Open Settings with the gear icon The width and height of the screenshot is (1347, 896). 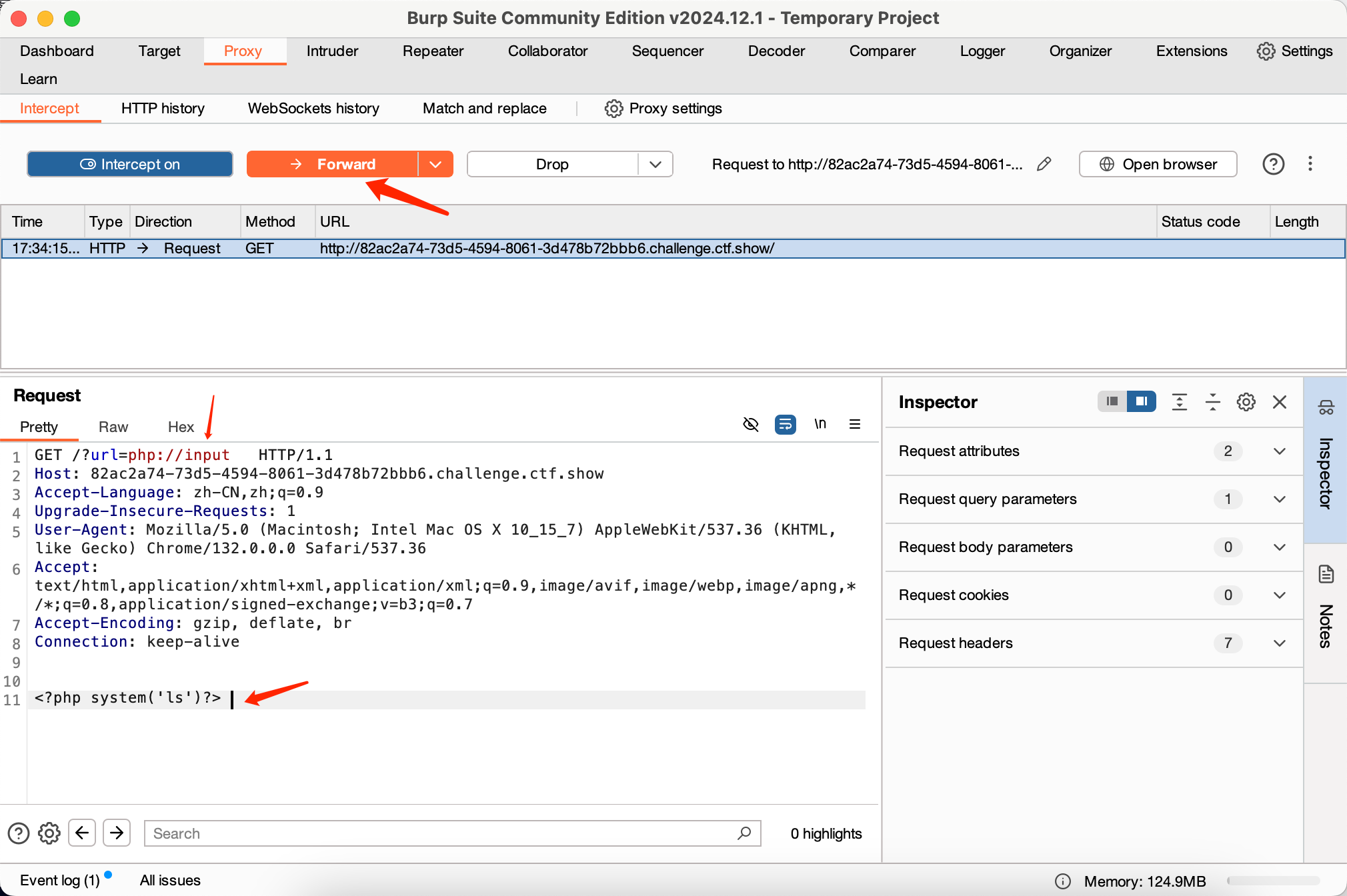click(1295, 51)
